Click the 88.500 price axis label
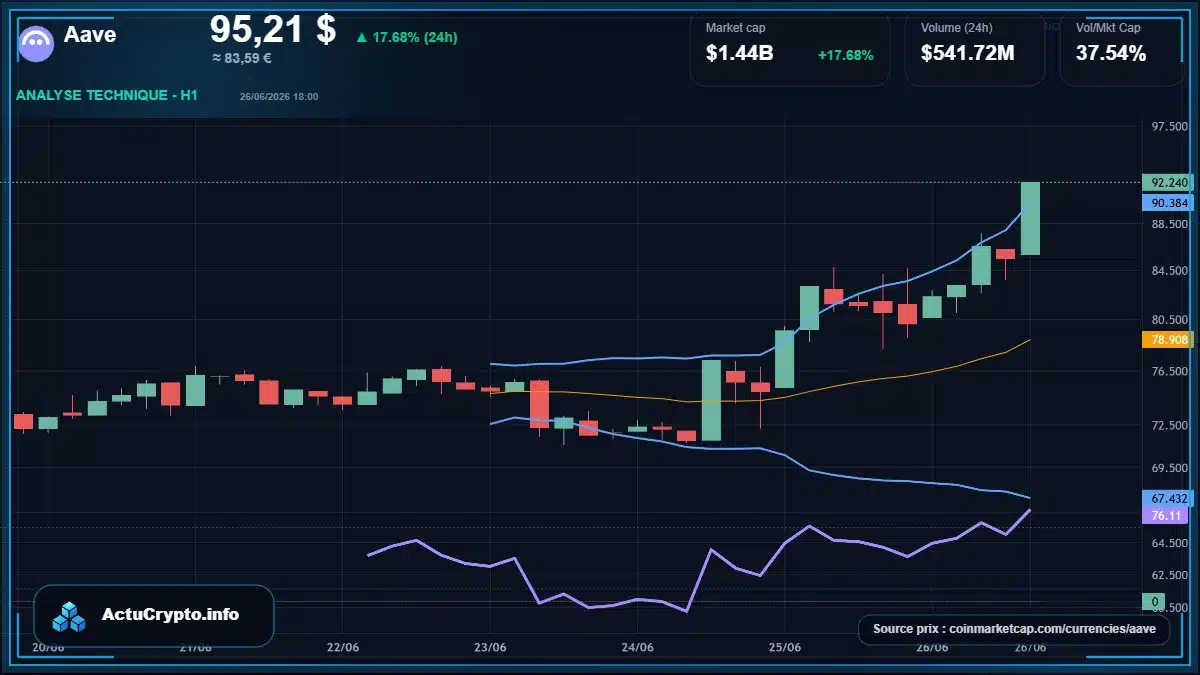This screenshot has height=675, width=1200. click(1169, 225)
